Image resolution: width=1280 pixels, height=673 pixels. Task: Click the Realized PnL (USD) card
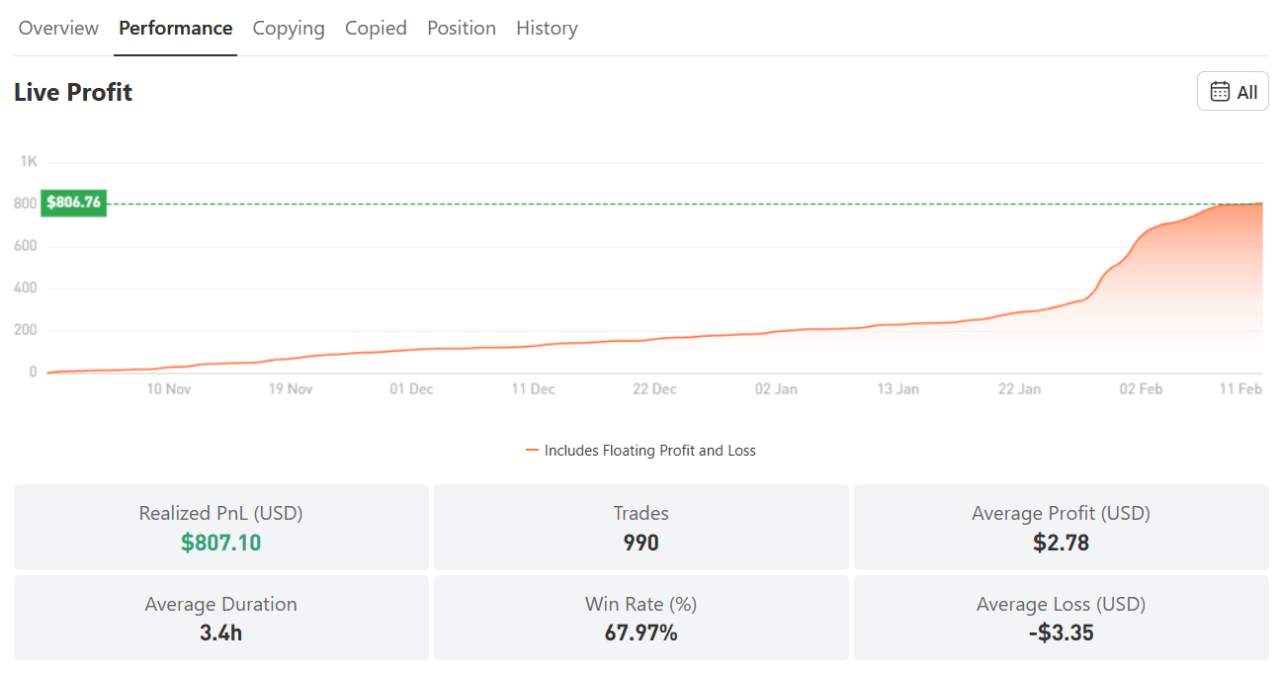click(x=221, y=527)
